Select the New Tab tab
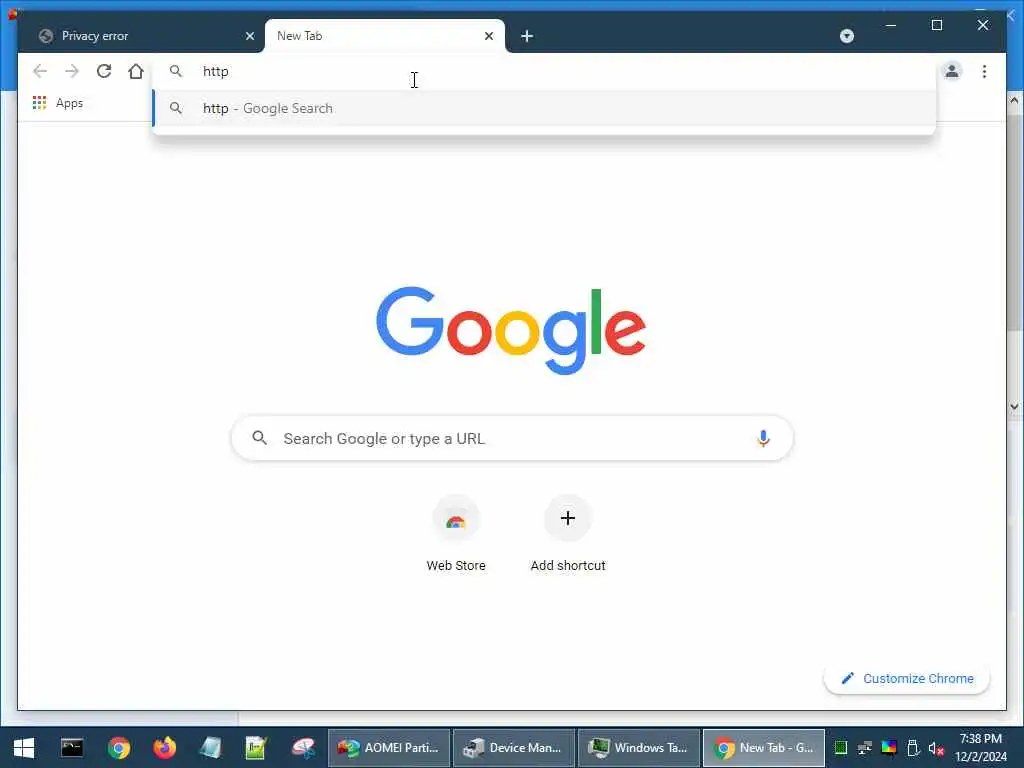This screenshot has height=768, width=1024. (x=384, y=36)
